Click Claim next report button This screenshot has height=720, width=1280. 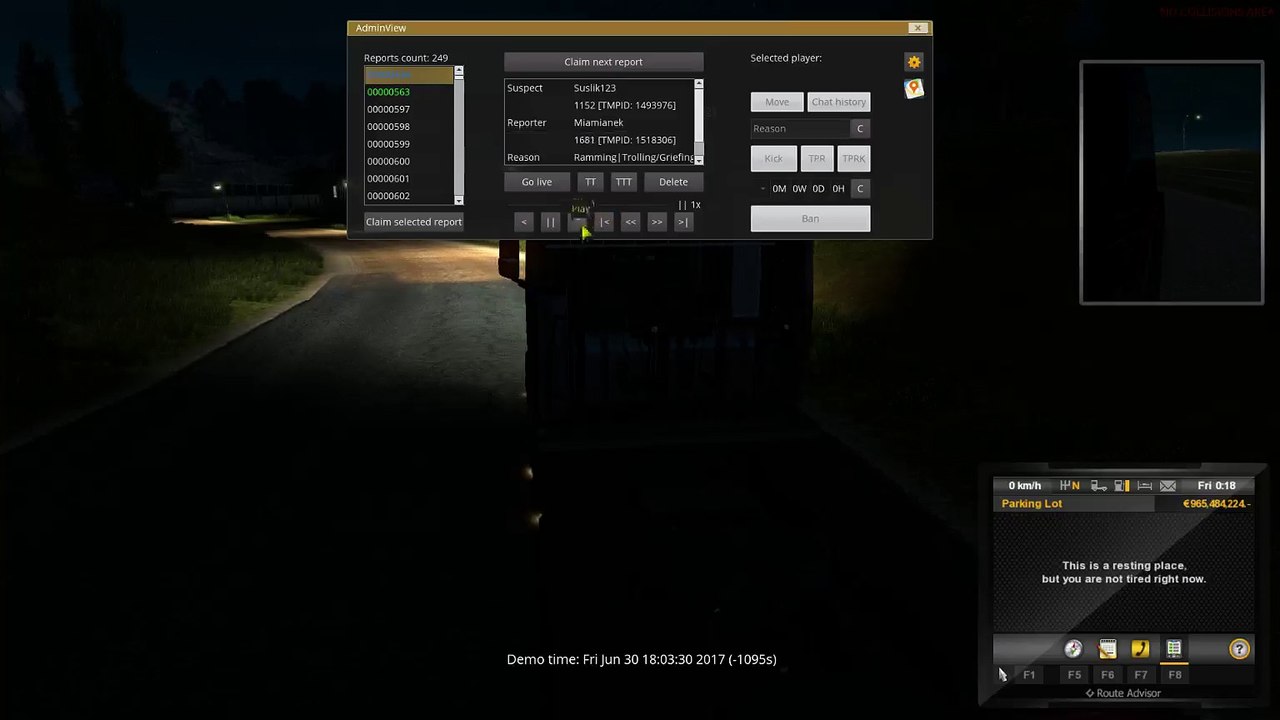pyautogui.click(x=604, y=62)
